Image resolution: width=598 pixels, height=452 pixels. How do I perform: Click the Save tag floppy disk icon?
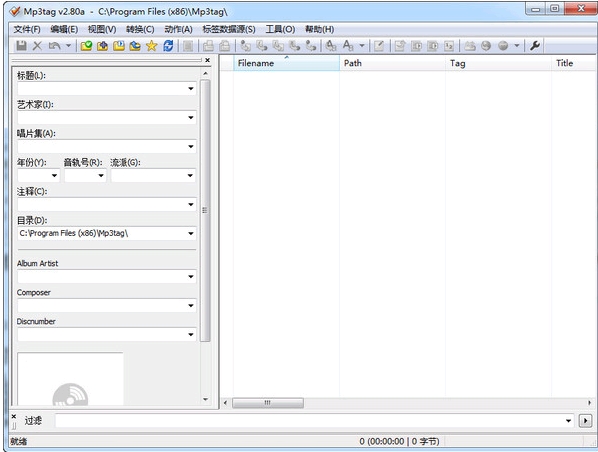click(21, 46)
